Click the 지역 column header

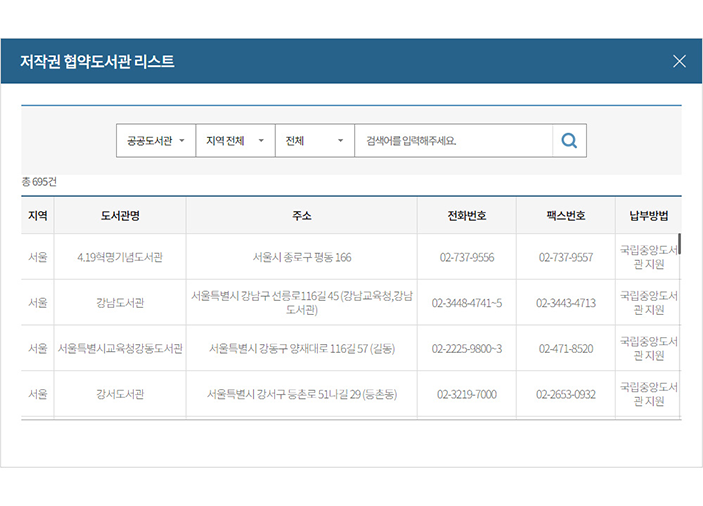[x=38, y=216]
